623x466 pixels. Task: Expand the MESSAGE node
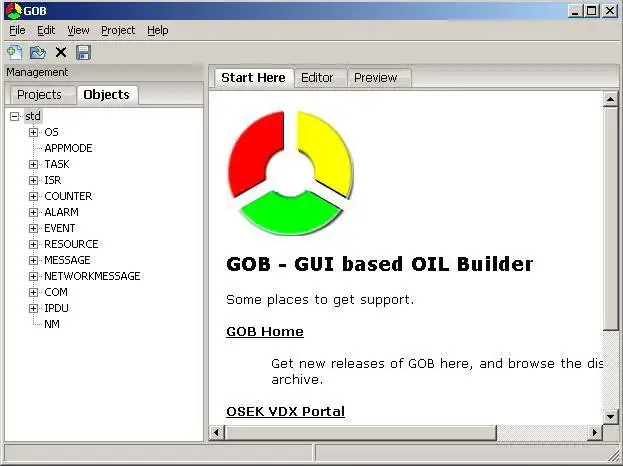(x=33, y=260)
